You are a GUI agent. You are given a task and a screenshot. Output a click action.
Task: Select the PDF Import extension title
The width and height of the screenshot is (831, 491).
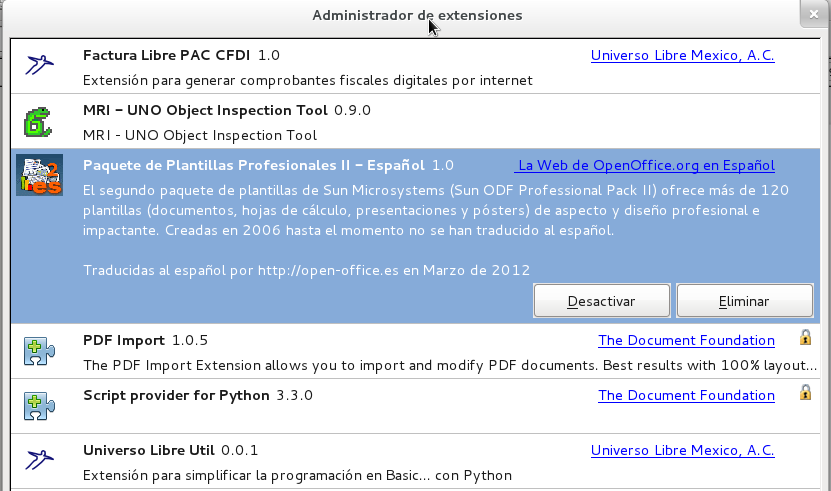click(x=124, y=340)
